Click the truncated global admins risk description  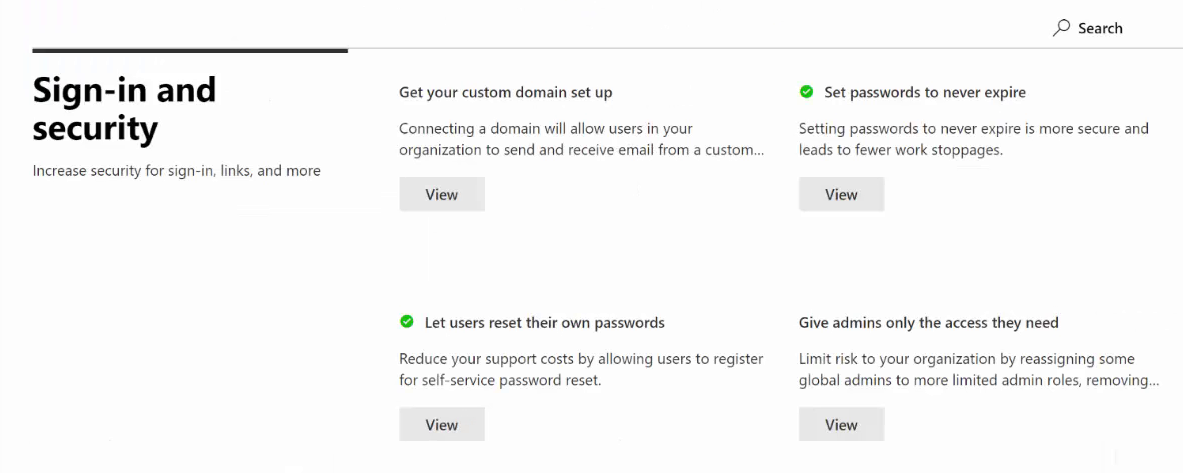tap(979, 370)
